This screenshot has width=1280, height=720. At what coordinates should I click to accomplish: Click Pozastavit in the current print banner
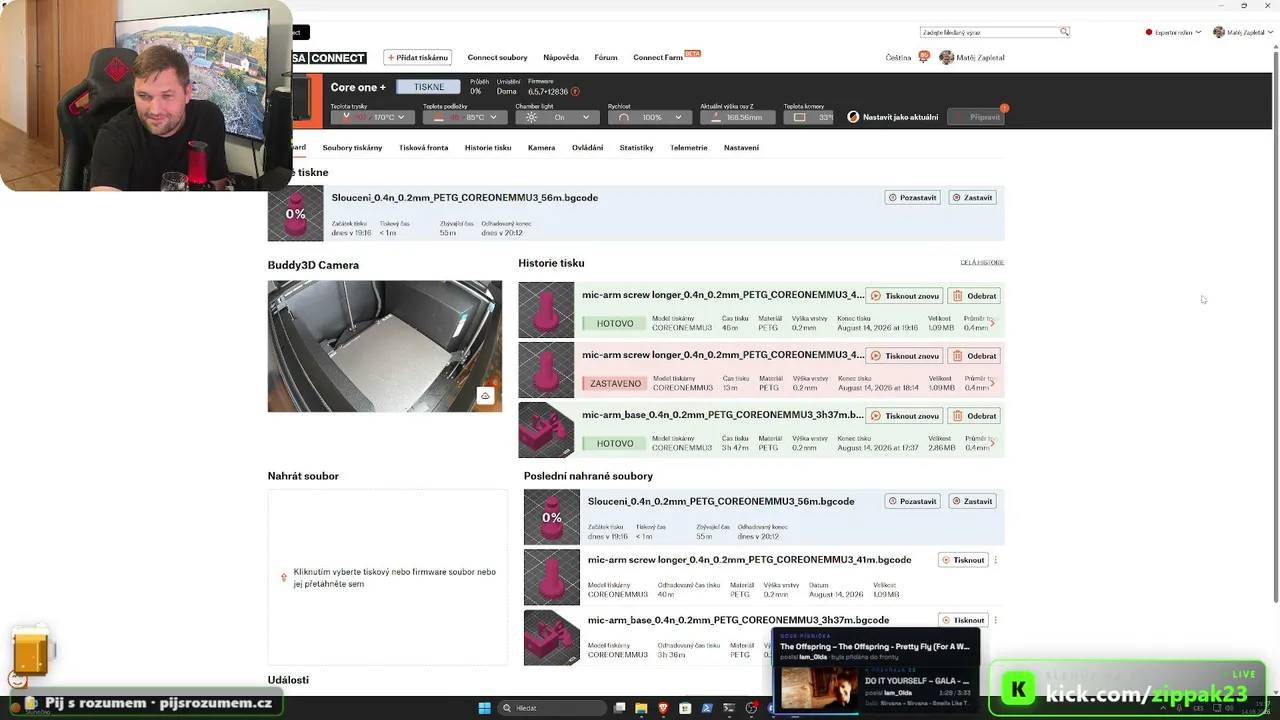click(x=913, y=198)
